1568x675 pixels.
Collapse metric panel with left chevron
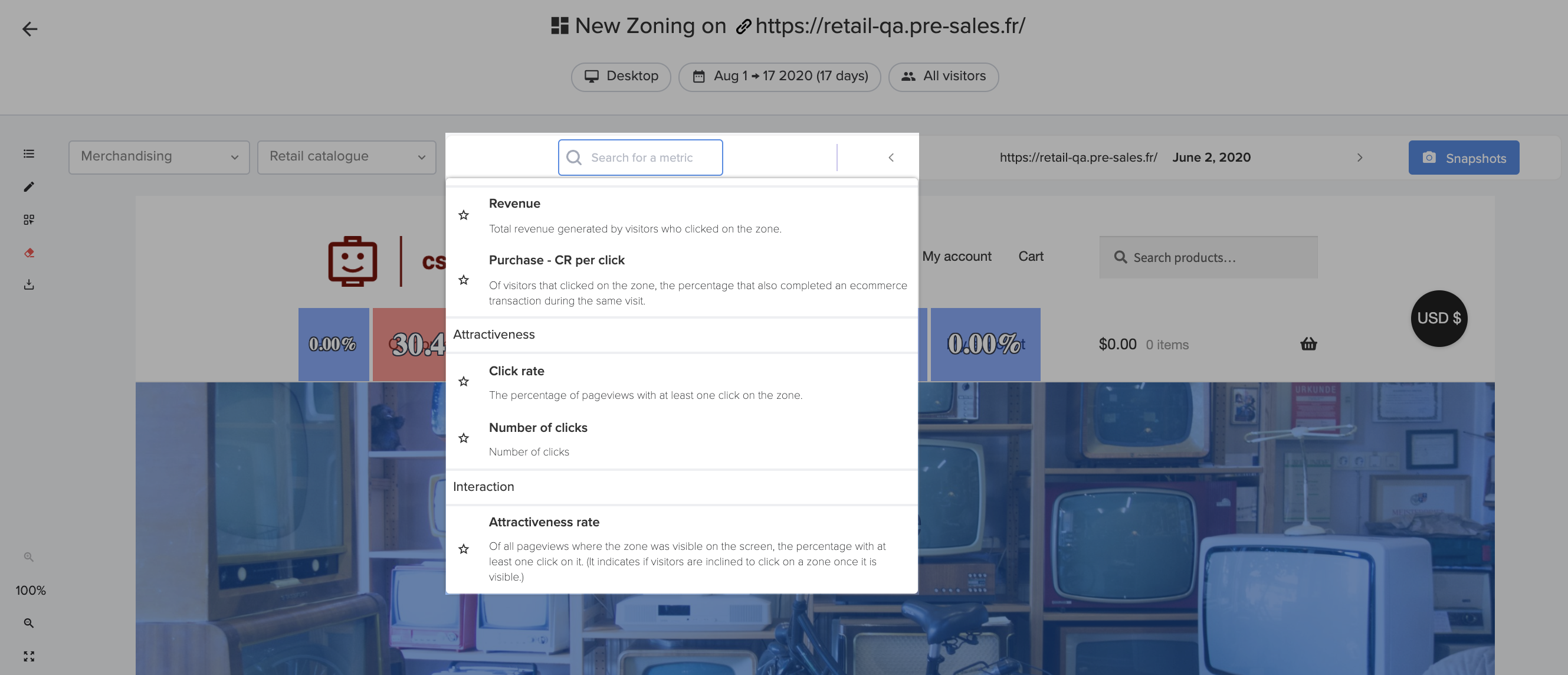[891, 158]
